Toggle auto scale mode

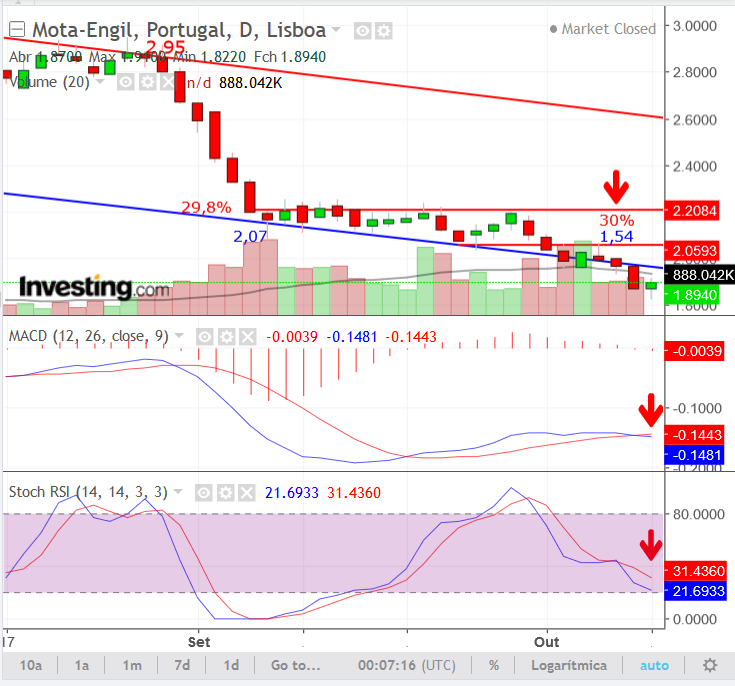pyautogui.click(x=654, y=665)
